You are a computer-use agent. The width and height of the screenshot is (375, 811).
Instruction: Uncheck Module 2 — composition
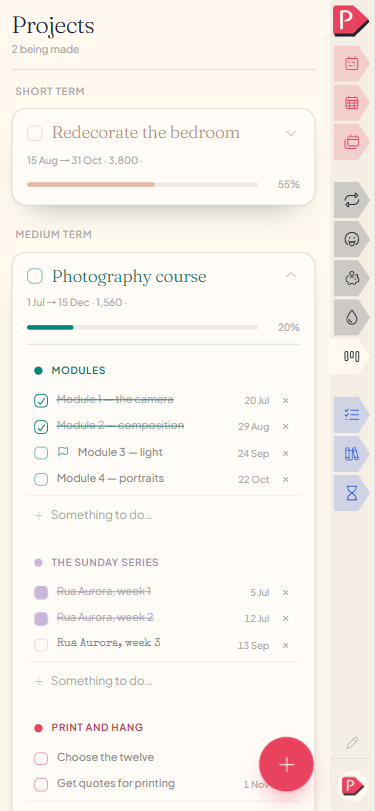coord(41,427)
